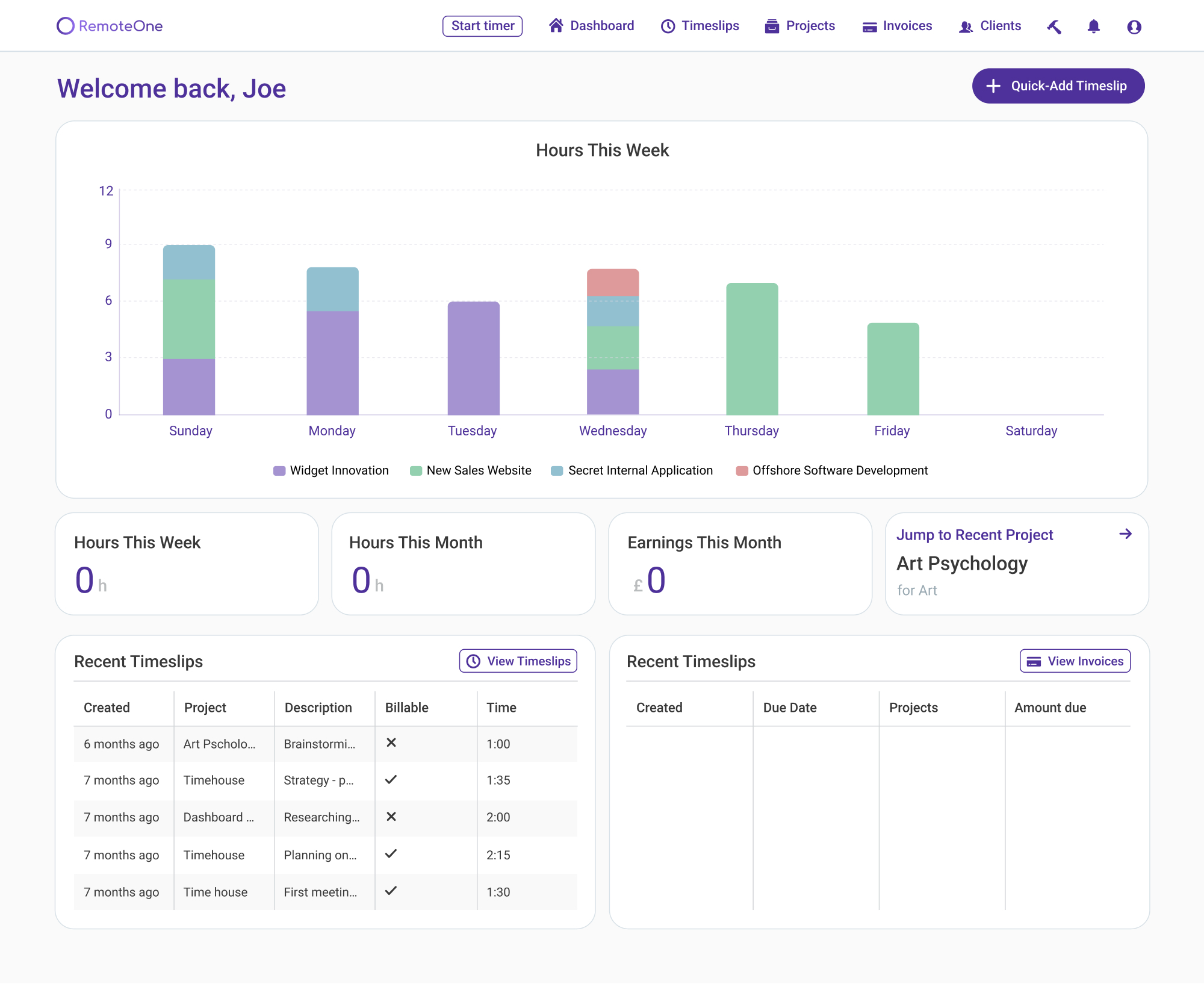Click the 1:35 time value
The height and width of the screenshot is (984, 1204).
coord(498,780)
